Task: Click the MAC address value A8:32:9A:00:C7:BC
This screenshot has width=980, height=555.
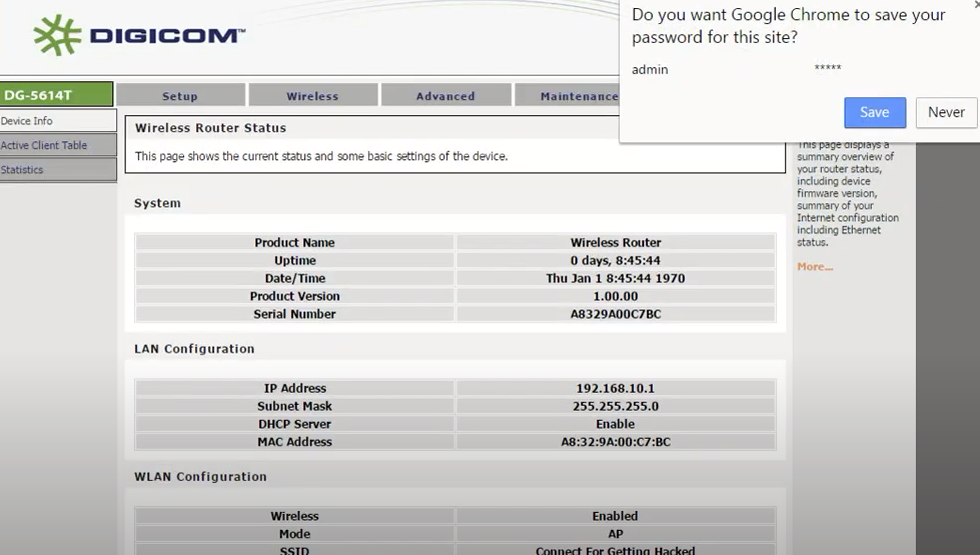Action: click(615, 442)
